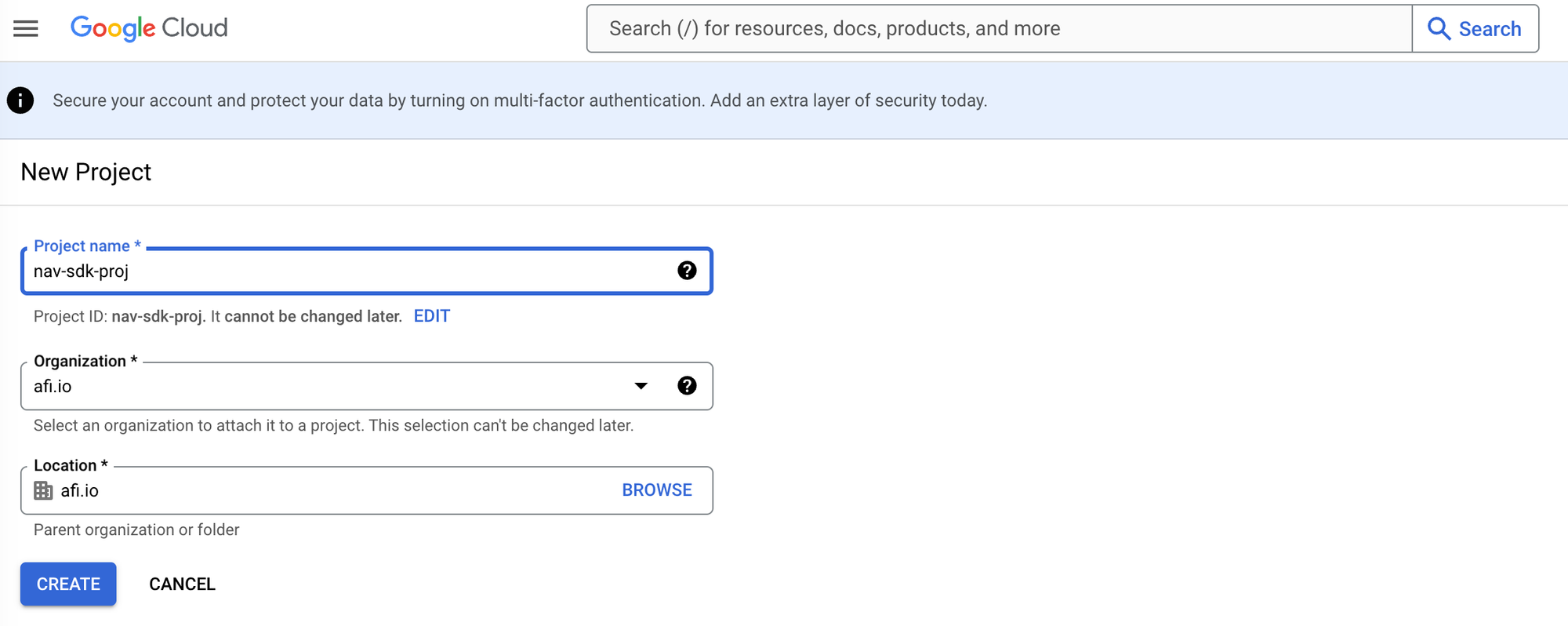Select the nav-sdk-proj project name text
The width and height of the screenshot is (1568, 626).
(x=82, y=271)
